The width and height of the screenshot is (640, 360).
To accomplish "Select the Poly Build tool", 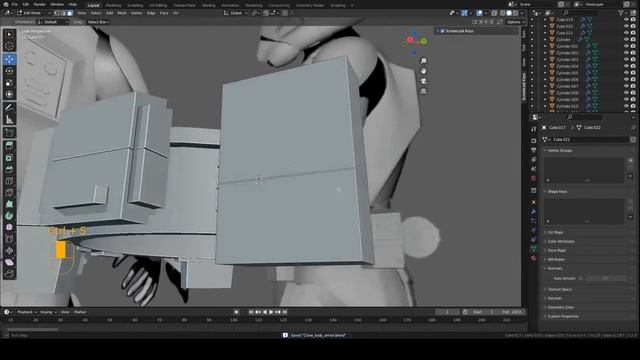I will (x=9, y=204).
